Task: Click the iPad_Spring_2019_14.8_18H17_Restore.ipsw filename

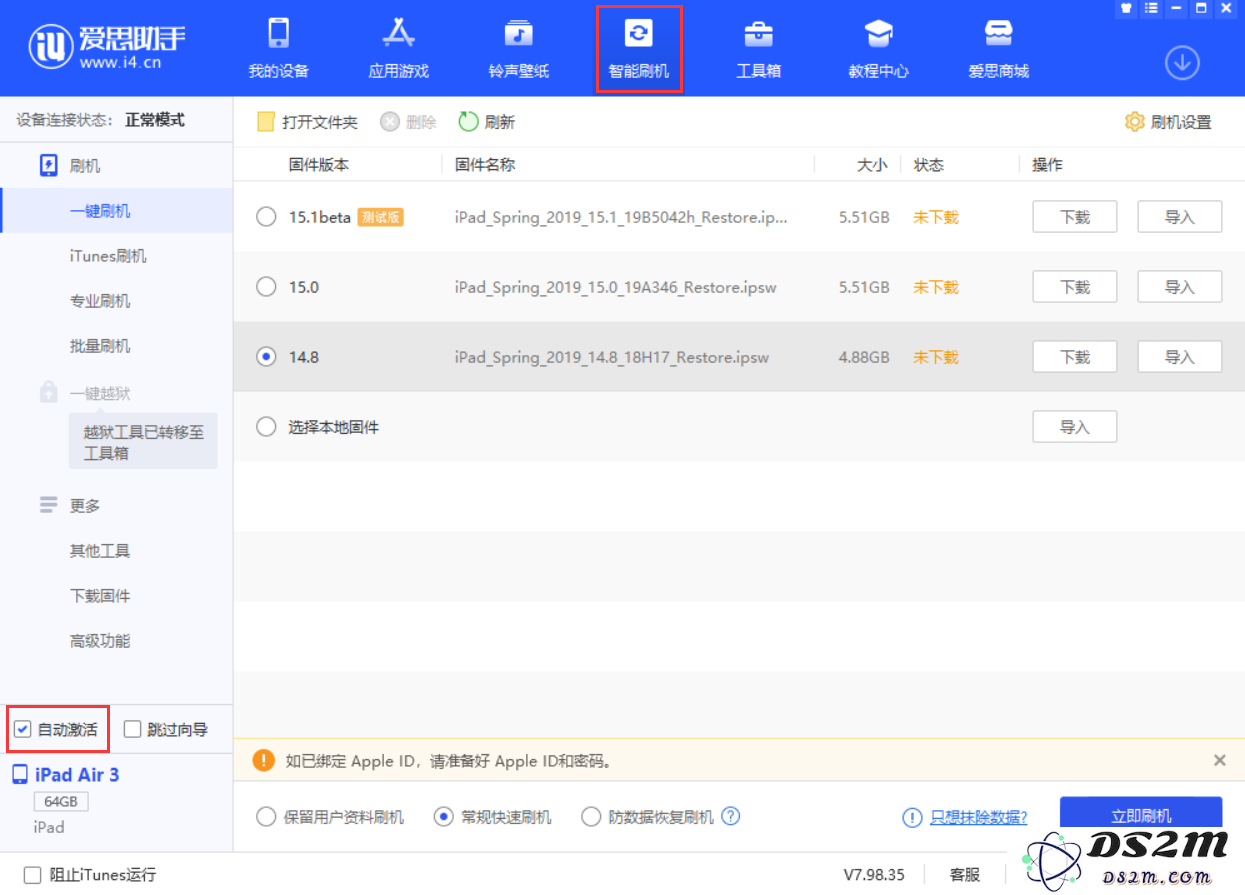Action: pos(612,357)
